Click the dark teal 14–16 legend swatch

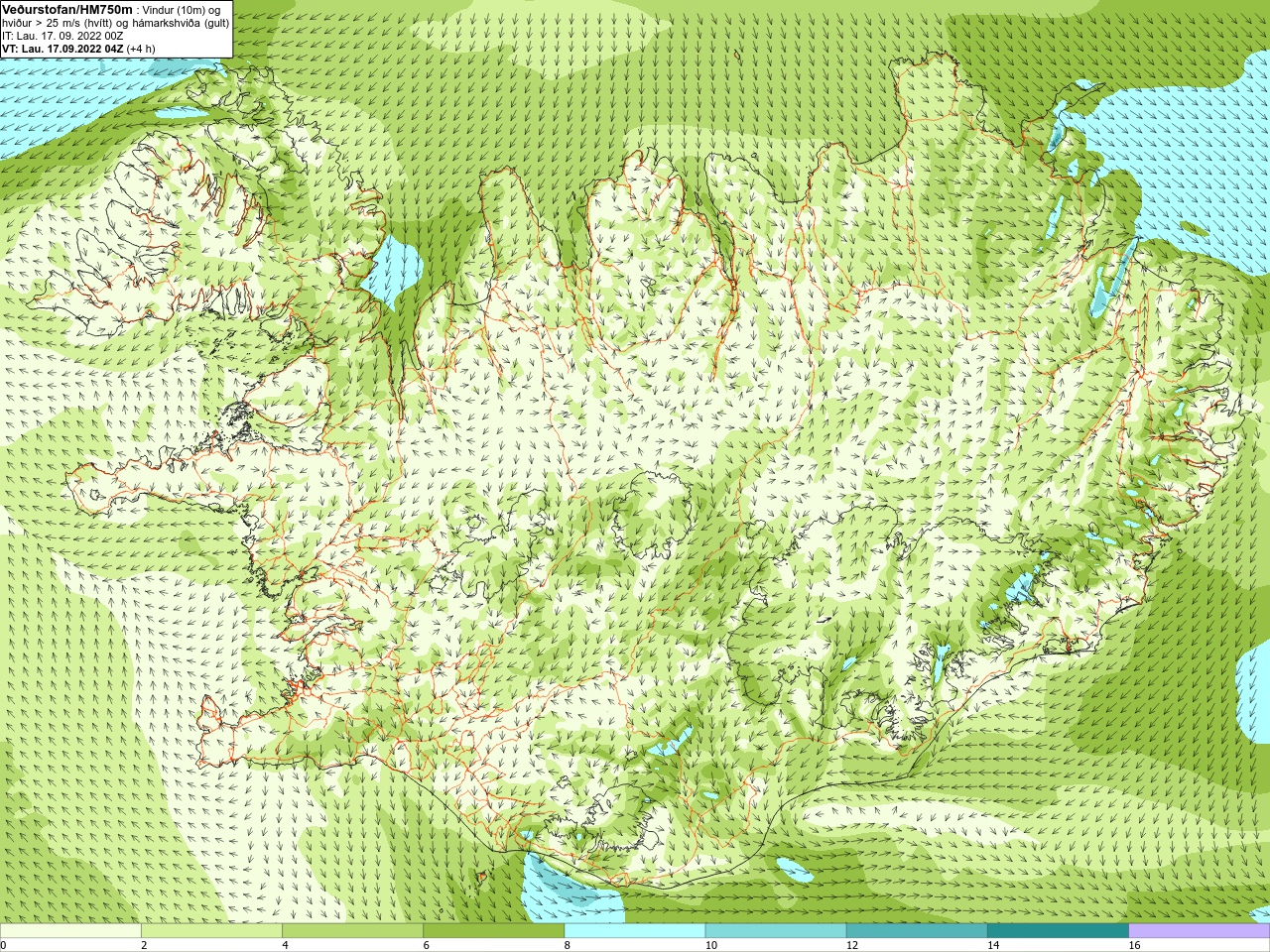point(1058,931)
